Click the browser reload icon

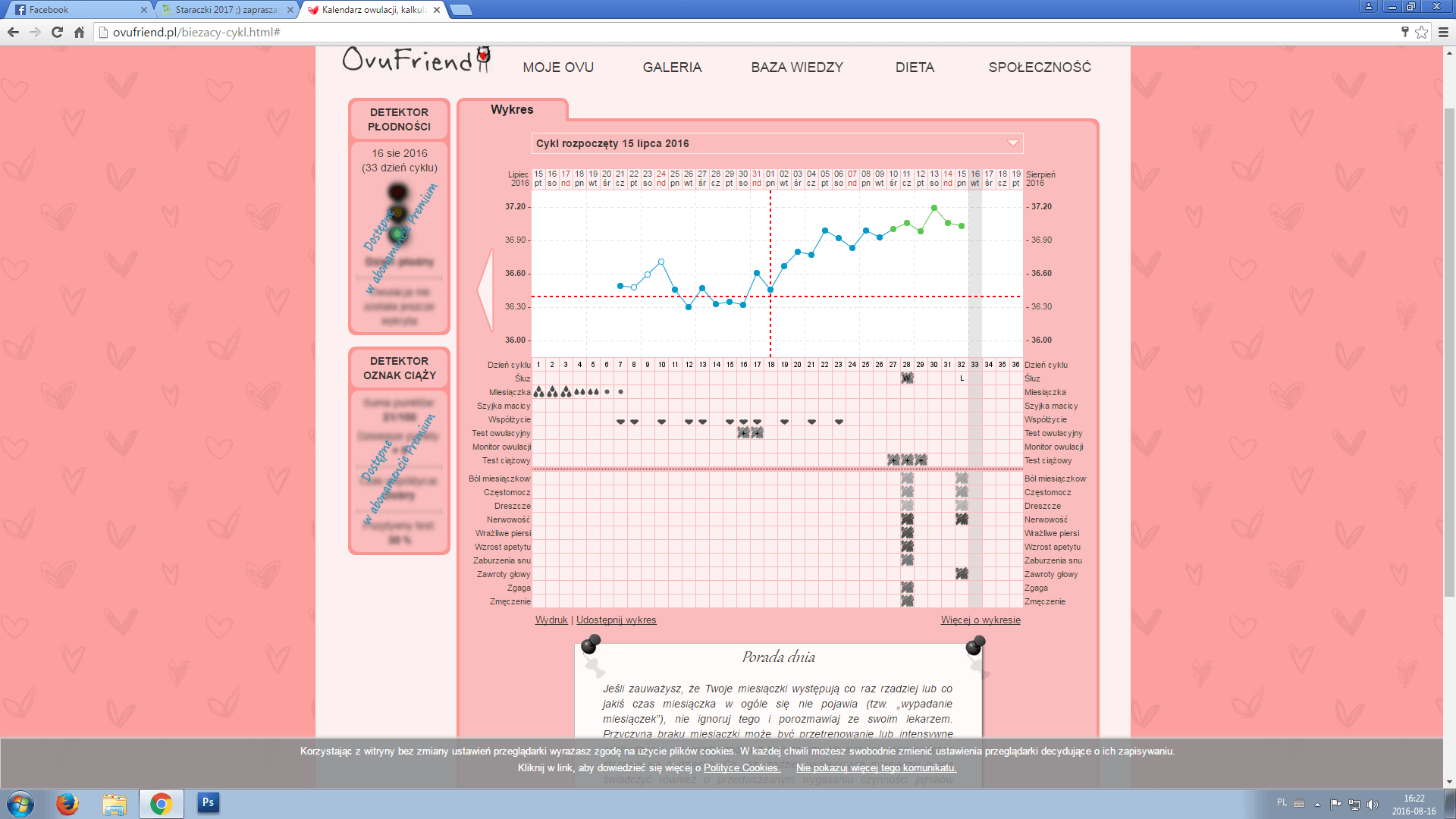57,32
